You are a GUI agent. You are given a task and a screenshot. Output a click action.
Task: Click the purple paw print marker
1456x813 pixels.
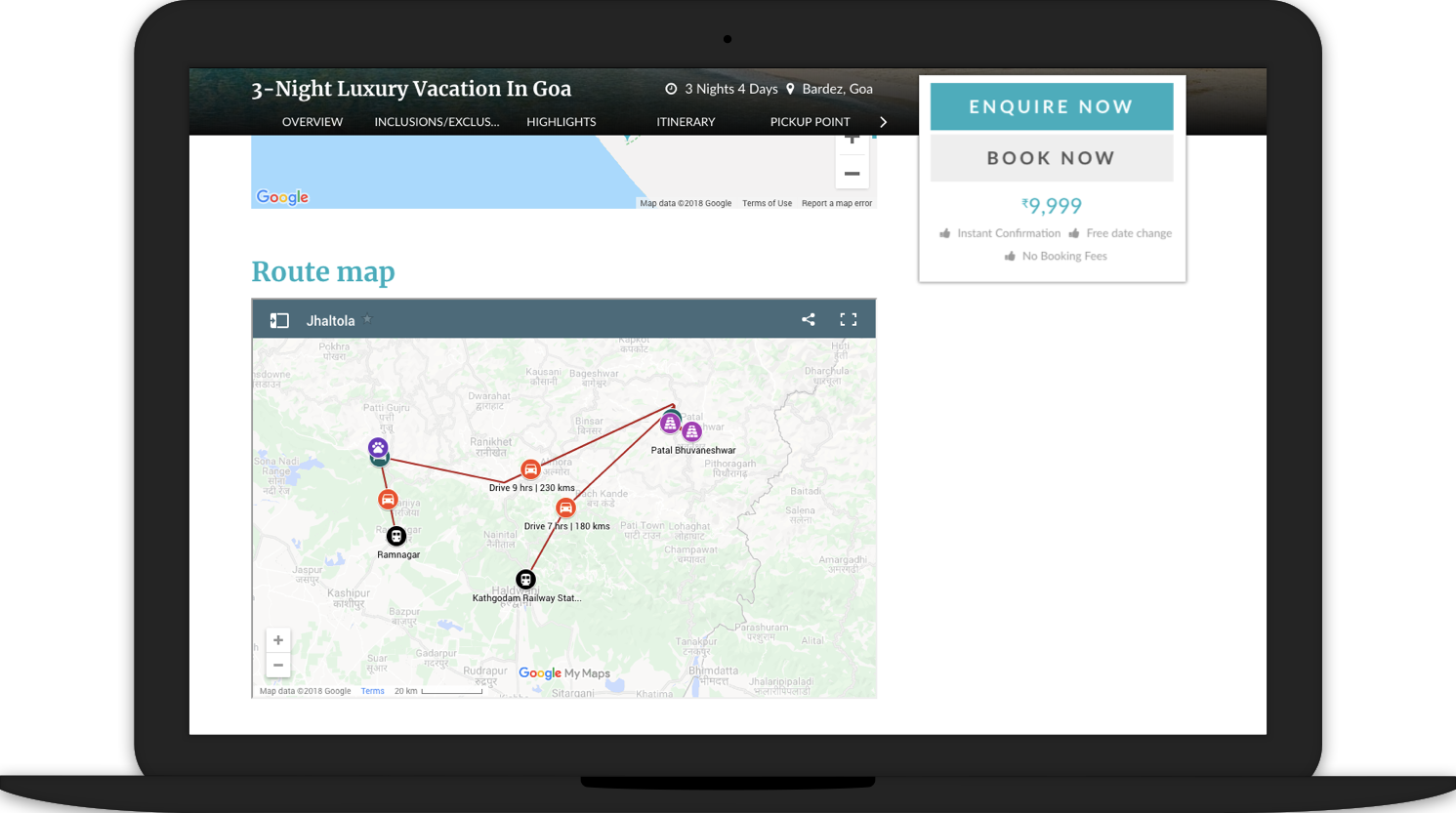click(x=378, y=447)
